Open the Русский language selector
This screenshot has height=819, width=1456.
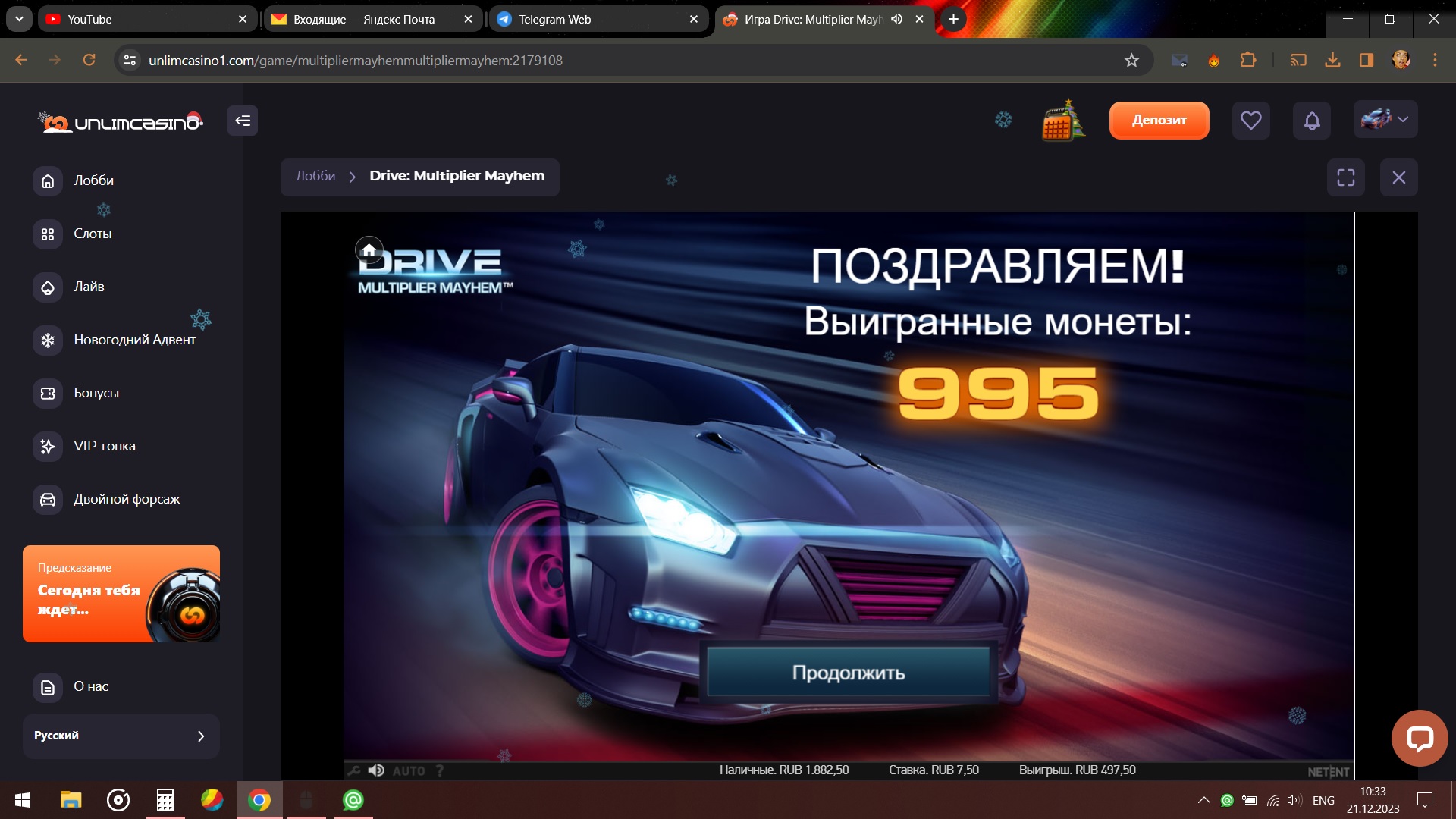[x=121, y=736]
